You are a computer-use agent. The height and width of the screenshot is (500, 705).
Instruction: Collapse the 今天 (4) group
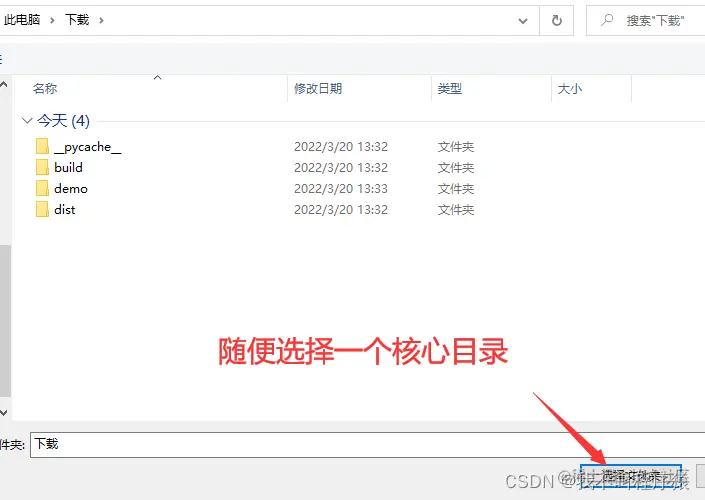pos(27,121)
